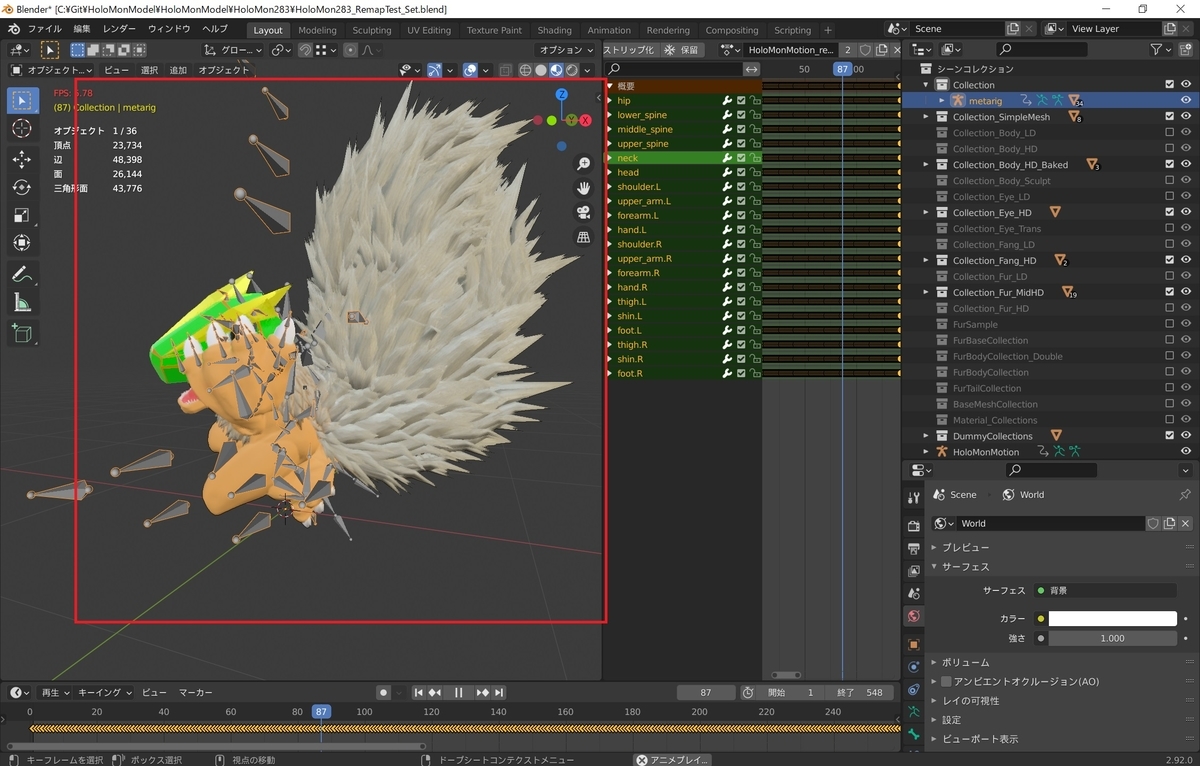
Task: Activate the Transform tool
Action: [22, 243]
